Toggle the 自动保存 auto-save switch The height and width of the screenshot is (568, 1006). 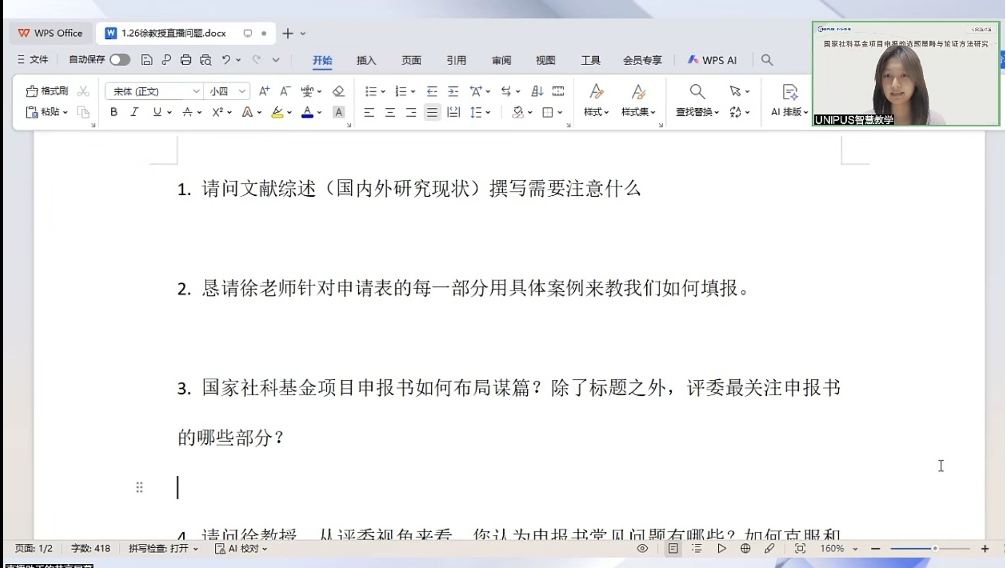pyautogui.click(x=119, y=60)
